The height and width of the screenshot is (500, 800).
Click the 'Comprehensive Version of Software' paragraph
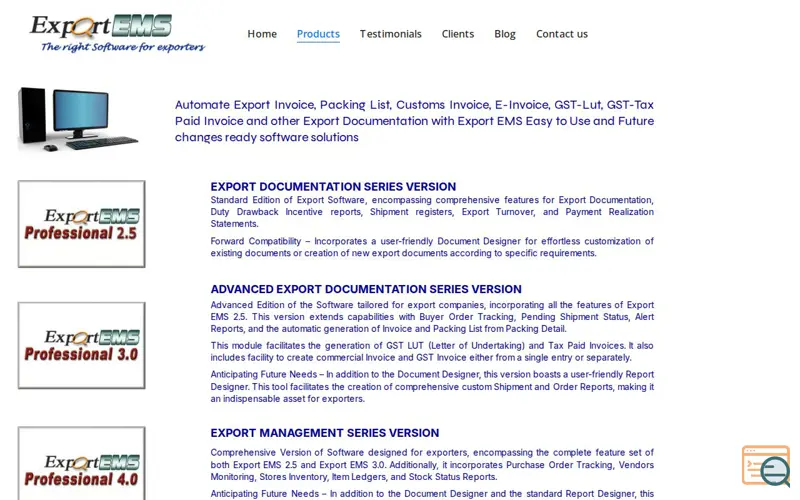pos(432,465)
